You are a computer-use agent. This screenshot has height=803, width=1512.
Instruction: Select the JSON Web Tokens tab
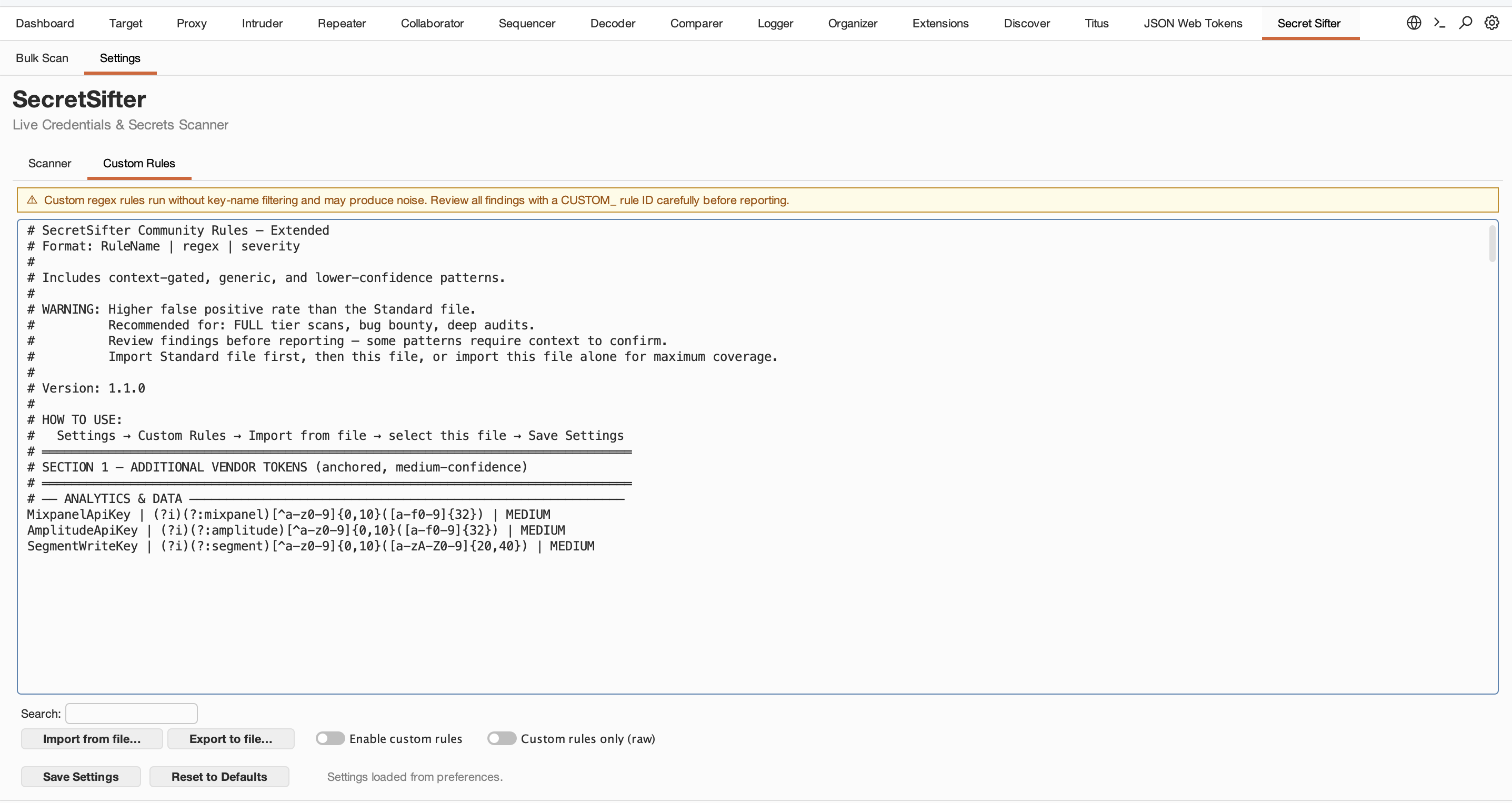point(1193,23)
